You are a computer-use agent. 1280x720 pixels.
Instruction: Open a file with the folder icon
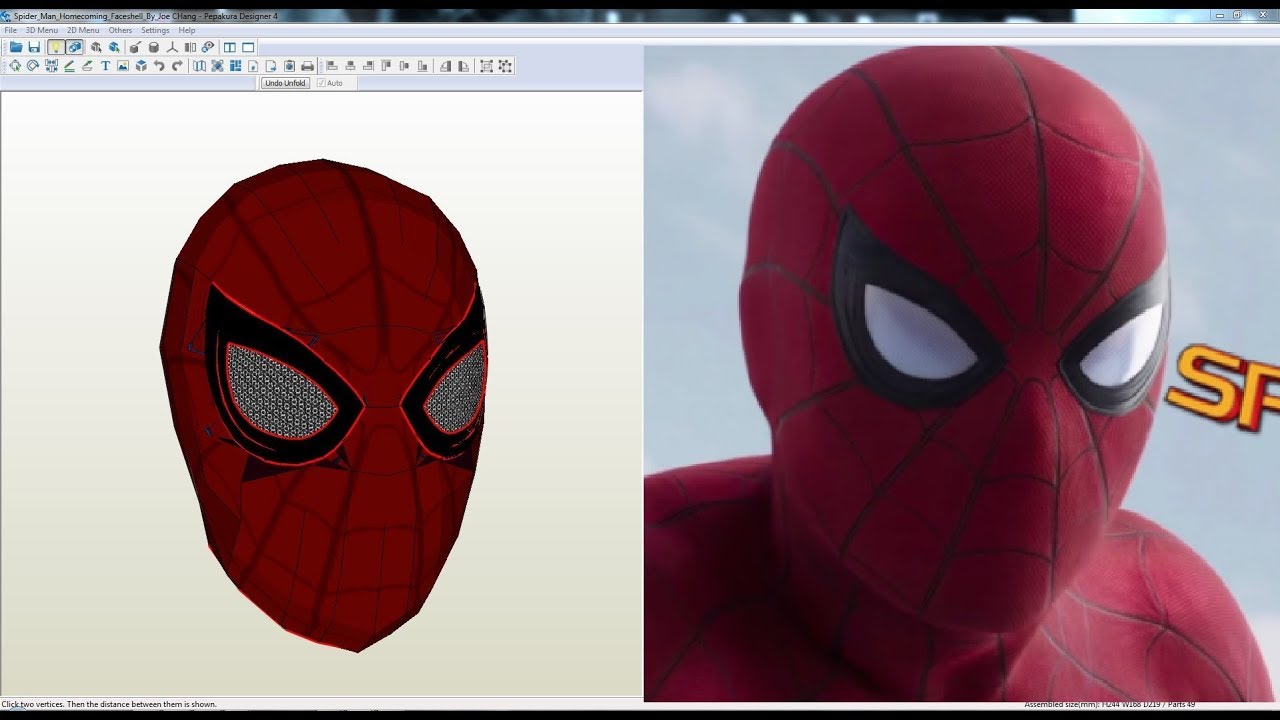(16, 47)
